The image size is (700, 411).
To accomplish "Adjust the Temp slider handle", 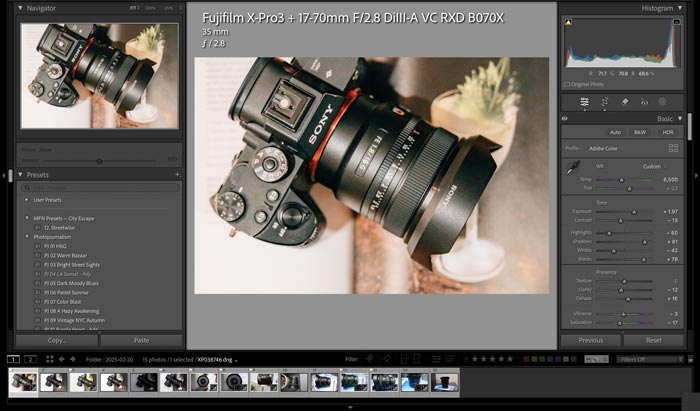I will pyautogui.click(x=621, y=180).
